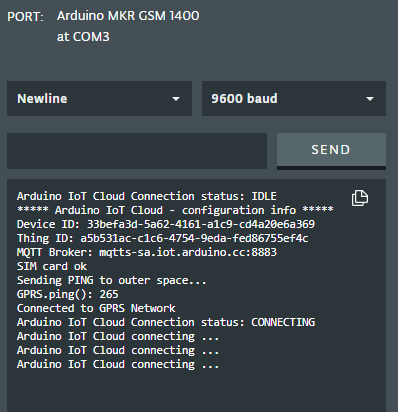Copy the serial monitor output
The height and width of the screenshot is (412, 398).
pos(360,198)
